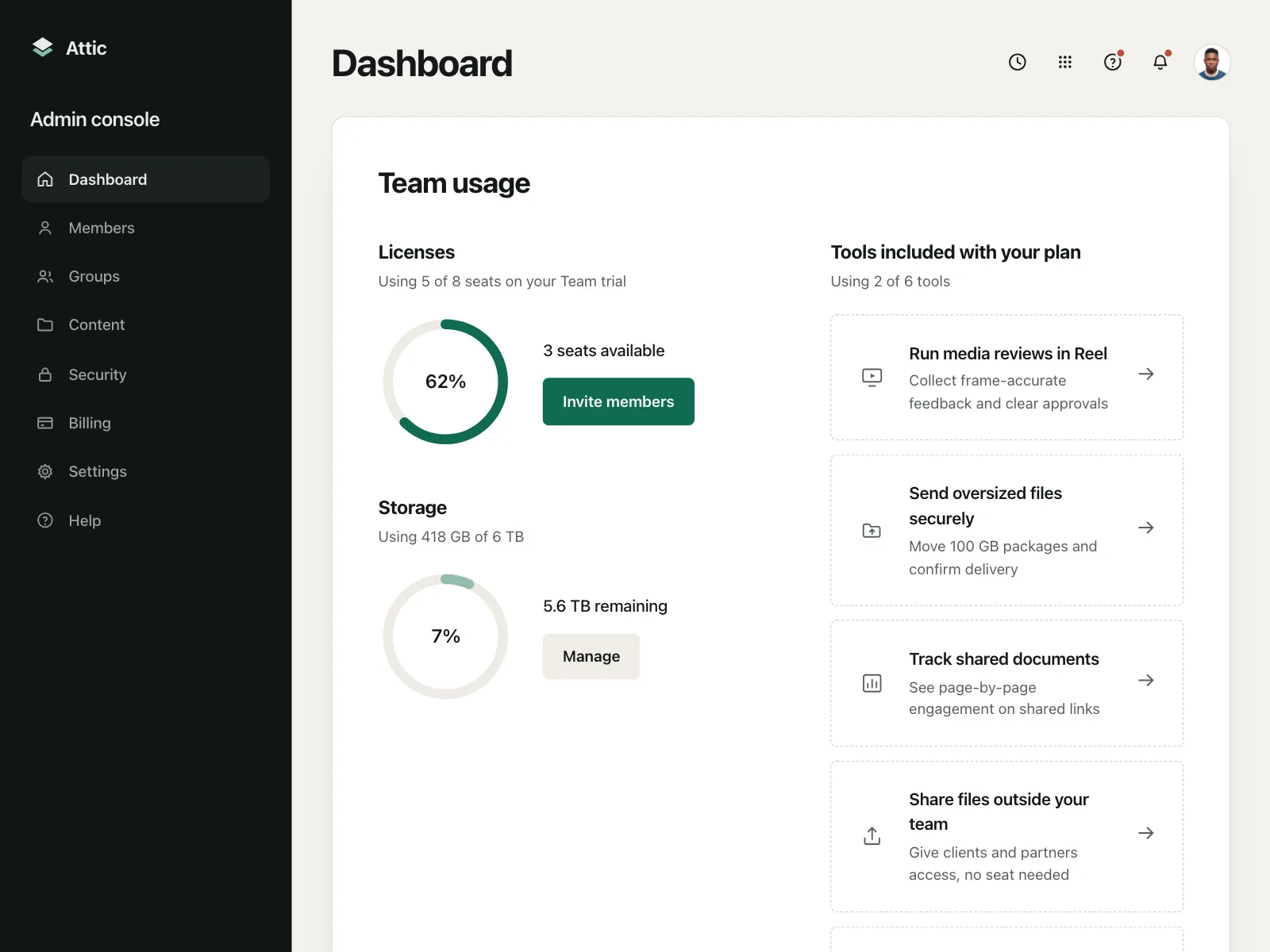Click arrow on Share files outside team card
This screenshot has height=952, width=1270.
click(x=1145, y=833)
